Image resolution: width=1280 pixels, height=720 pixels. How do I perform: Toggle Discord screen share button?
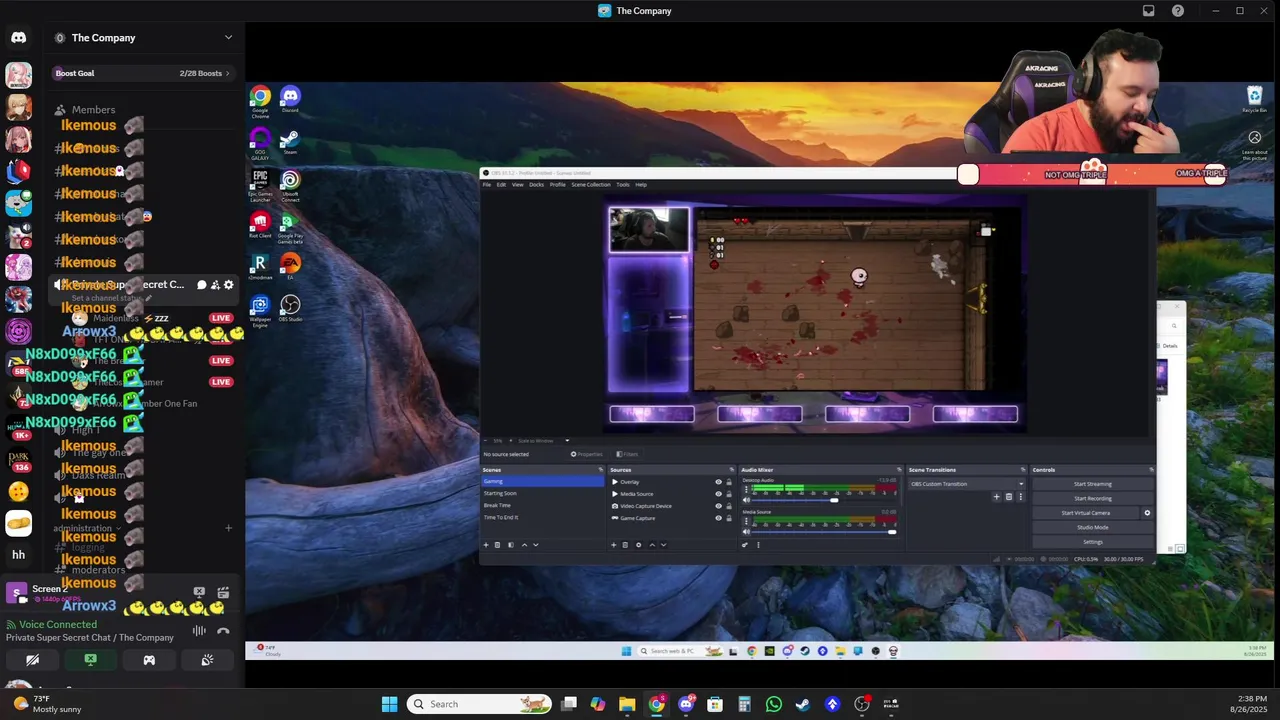(91, 660)
